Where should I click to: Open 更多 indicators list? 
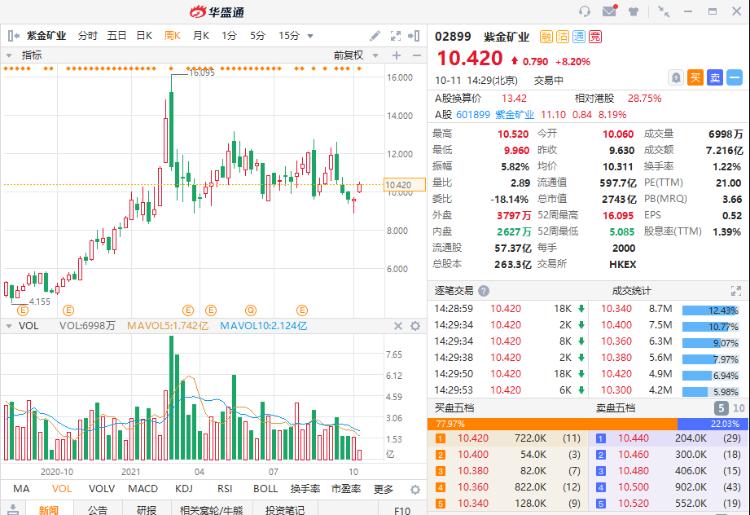(383, 489)
